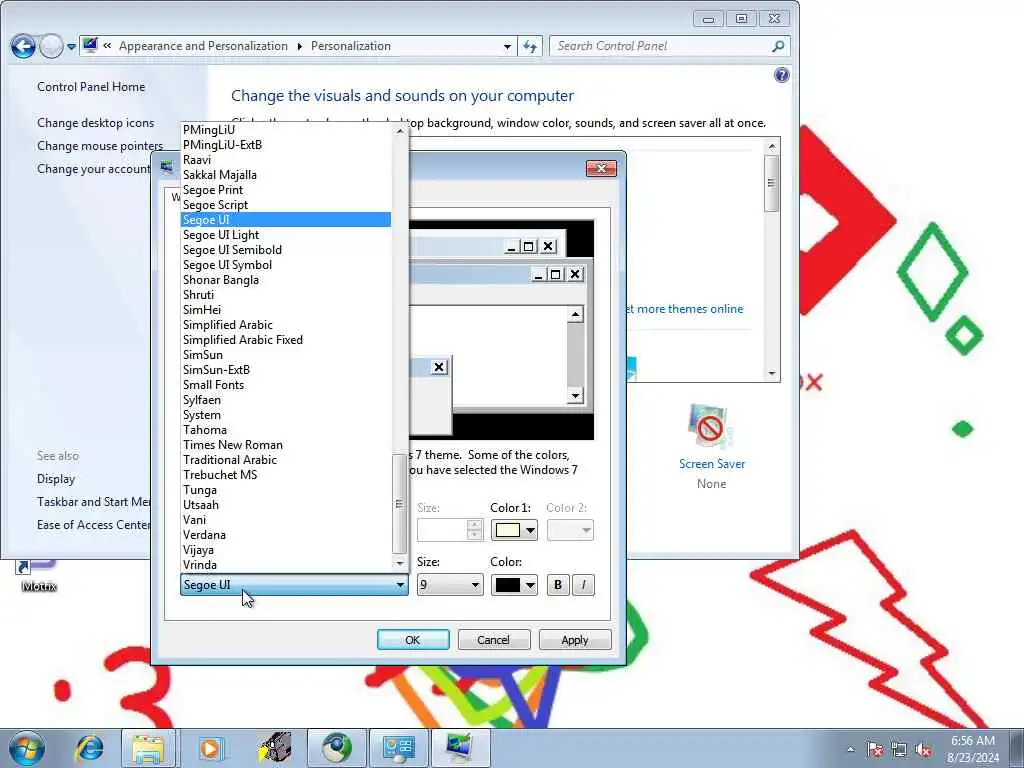The height and width of the screenshot is (768, 1024).
Task: Select Segoe Print font
Action: click(x=286, y=190)
